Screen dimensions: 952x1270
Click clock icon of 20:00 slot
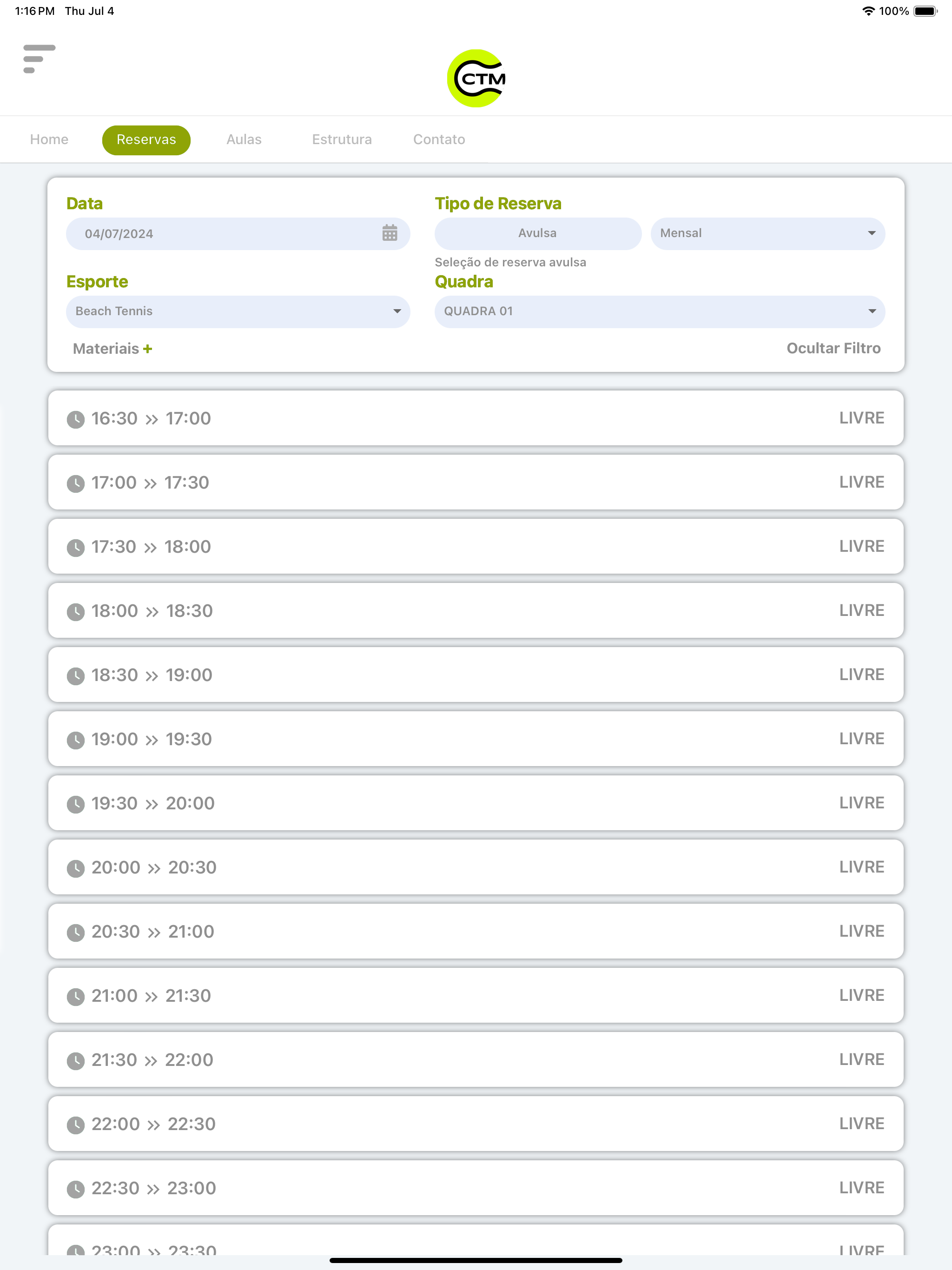tap(76, 869)
